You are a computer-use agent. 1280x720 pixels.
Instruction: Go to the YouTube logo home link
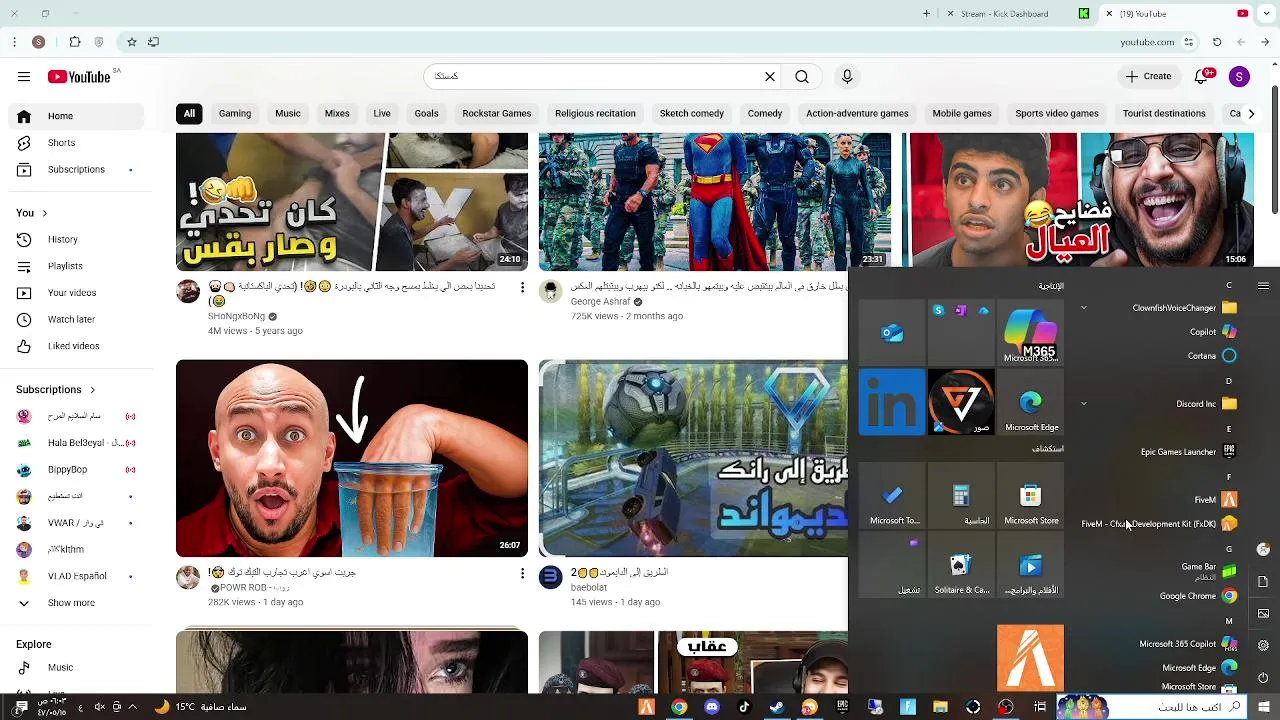click(79, 77)
